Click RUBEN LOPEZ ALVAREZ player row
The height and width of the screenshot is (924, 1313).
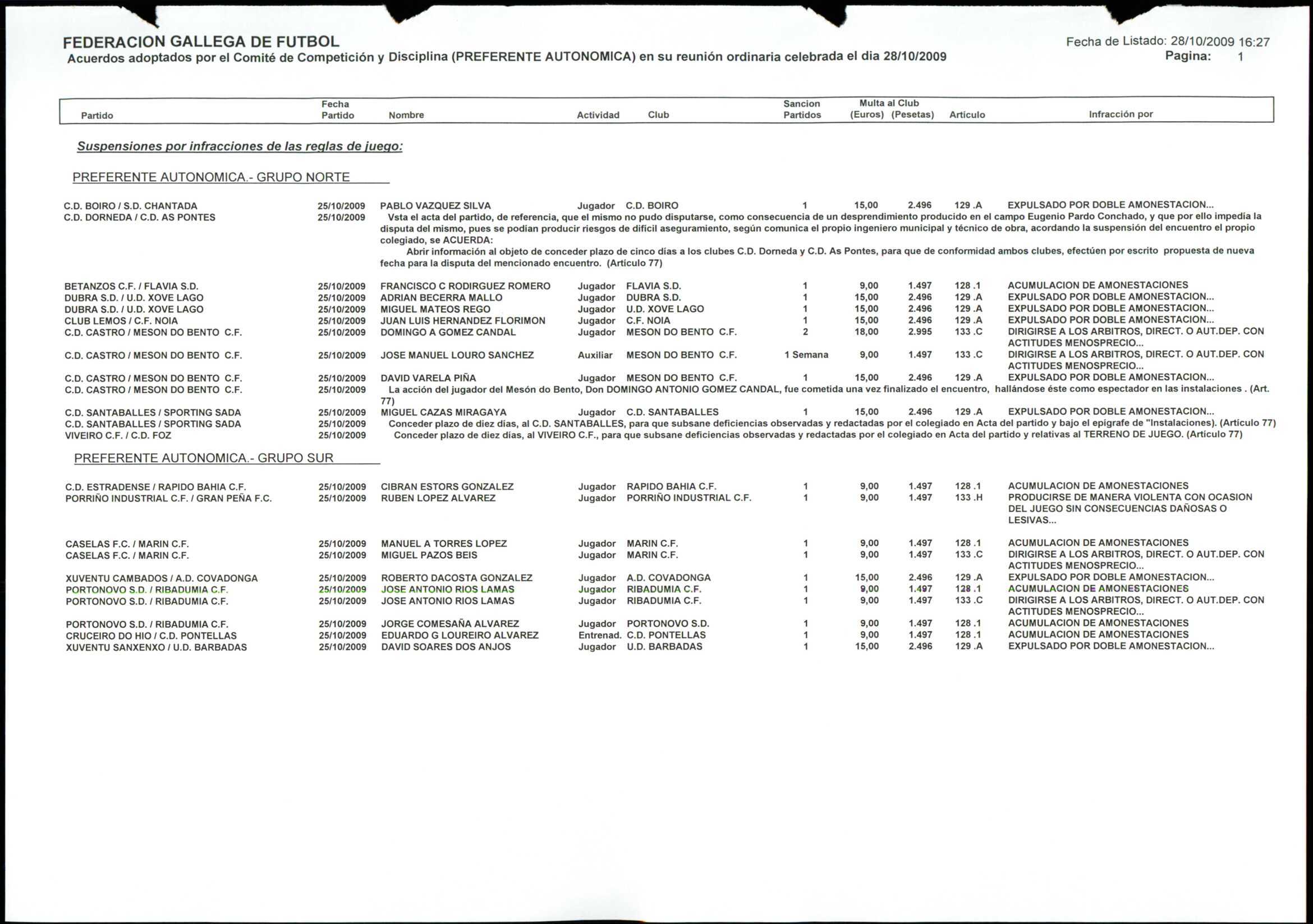click(438, 498)
